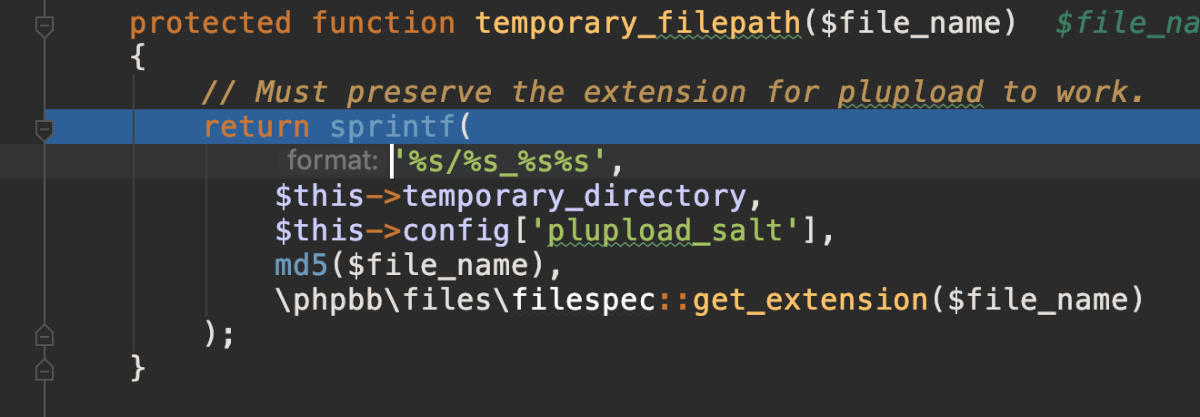
Task: Click the fold end marker beside closing parenthesis
Action: (42, 332)
